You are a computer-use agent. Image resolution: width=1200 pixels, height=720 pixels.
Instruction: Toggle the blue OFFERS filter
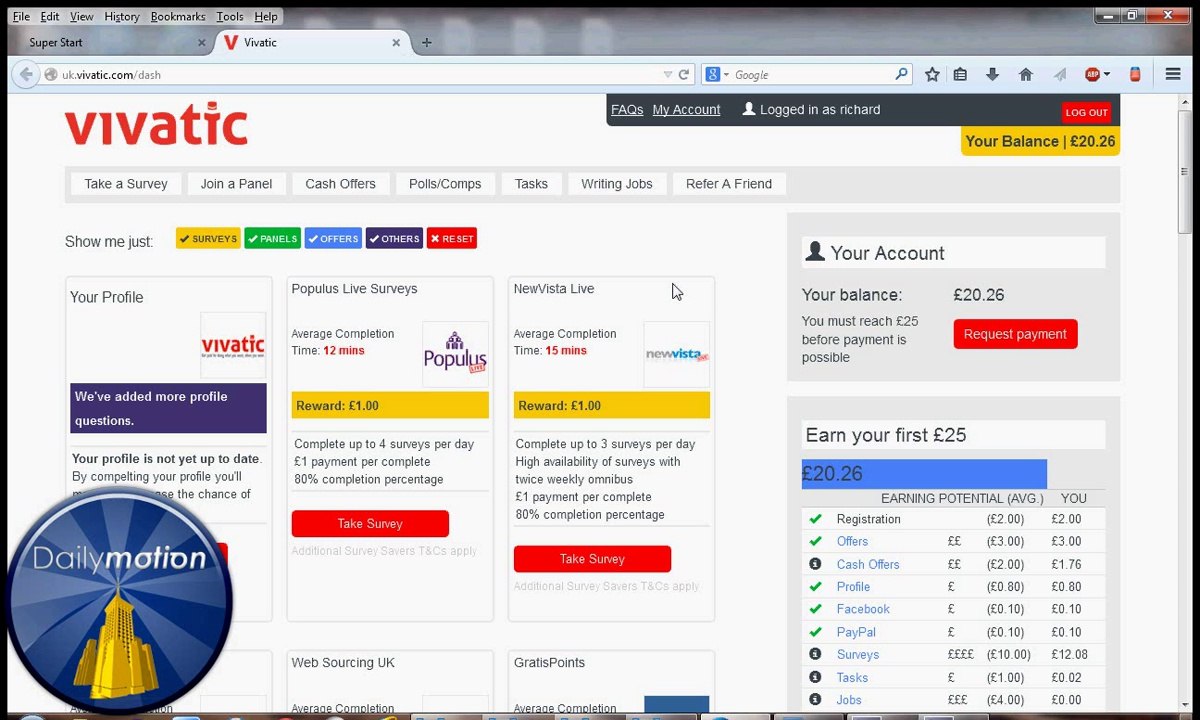click(x=333, y=239)
